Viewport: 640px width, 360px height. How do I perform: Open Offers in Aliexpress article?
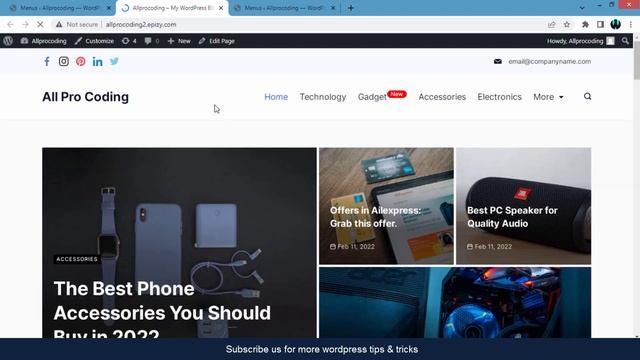(375, 217)
